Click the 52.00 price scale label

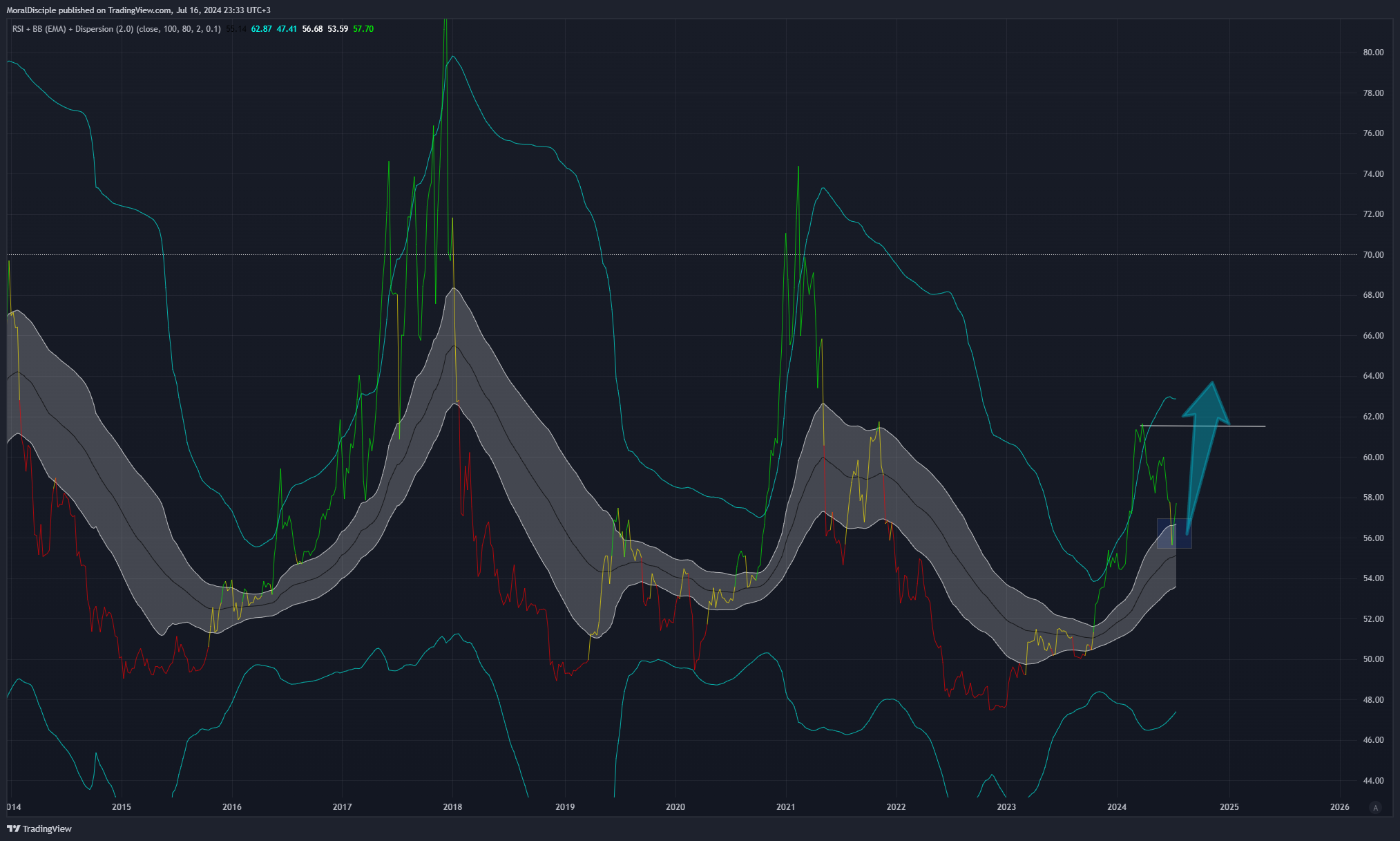(1373, 619)
